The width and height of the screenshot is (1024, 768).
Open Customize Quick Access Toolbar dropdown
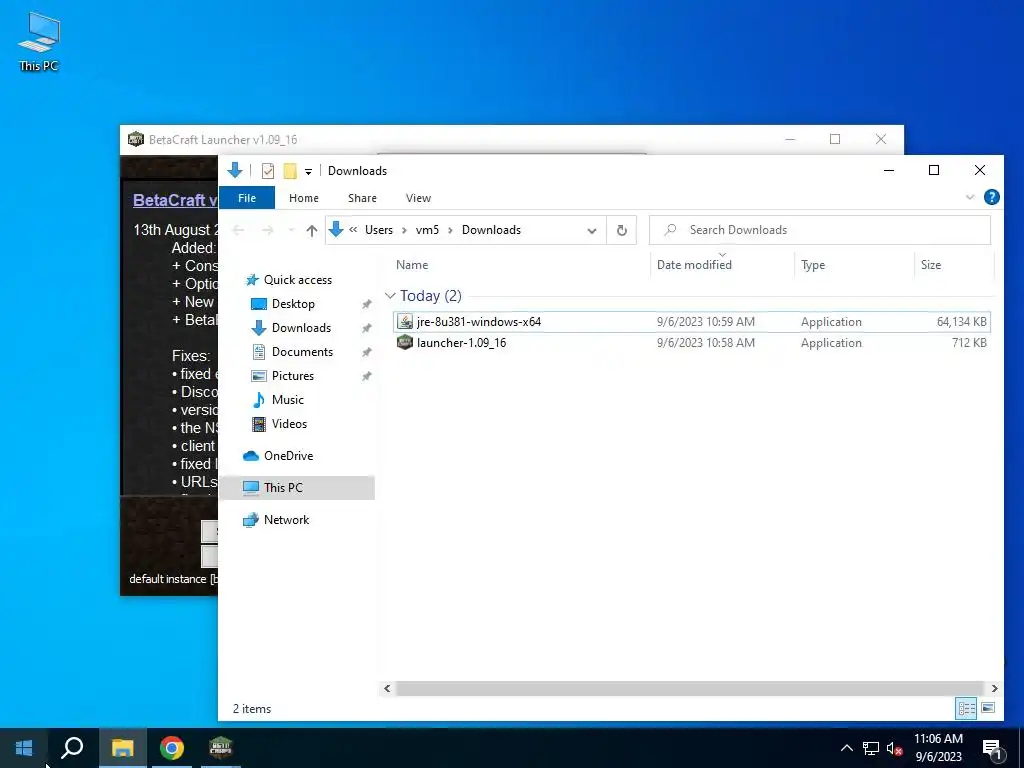click(308, 172)
